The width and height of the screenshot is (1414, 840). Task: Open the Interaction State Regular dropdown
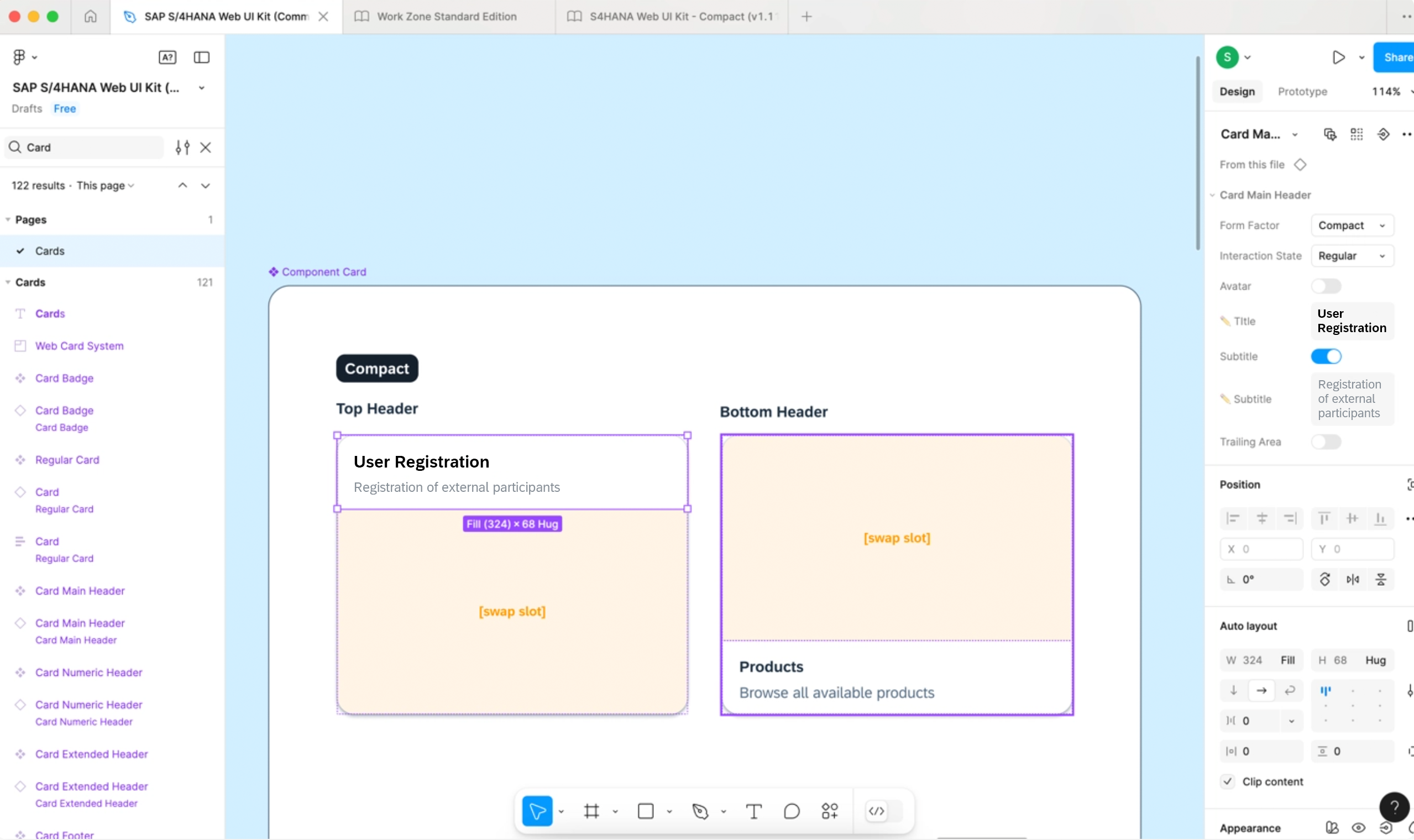click(1352, 256)
